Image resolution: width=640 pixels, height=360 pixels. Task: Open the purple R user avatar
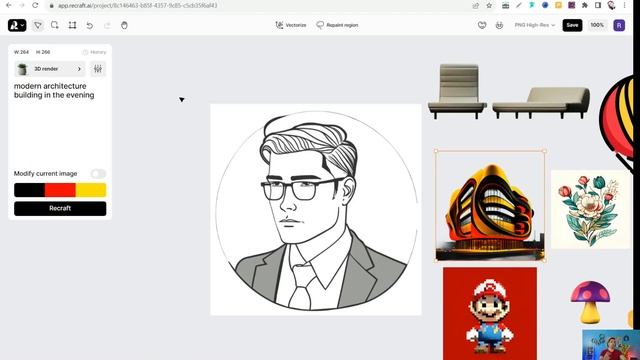click(x=619, y=25)
